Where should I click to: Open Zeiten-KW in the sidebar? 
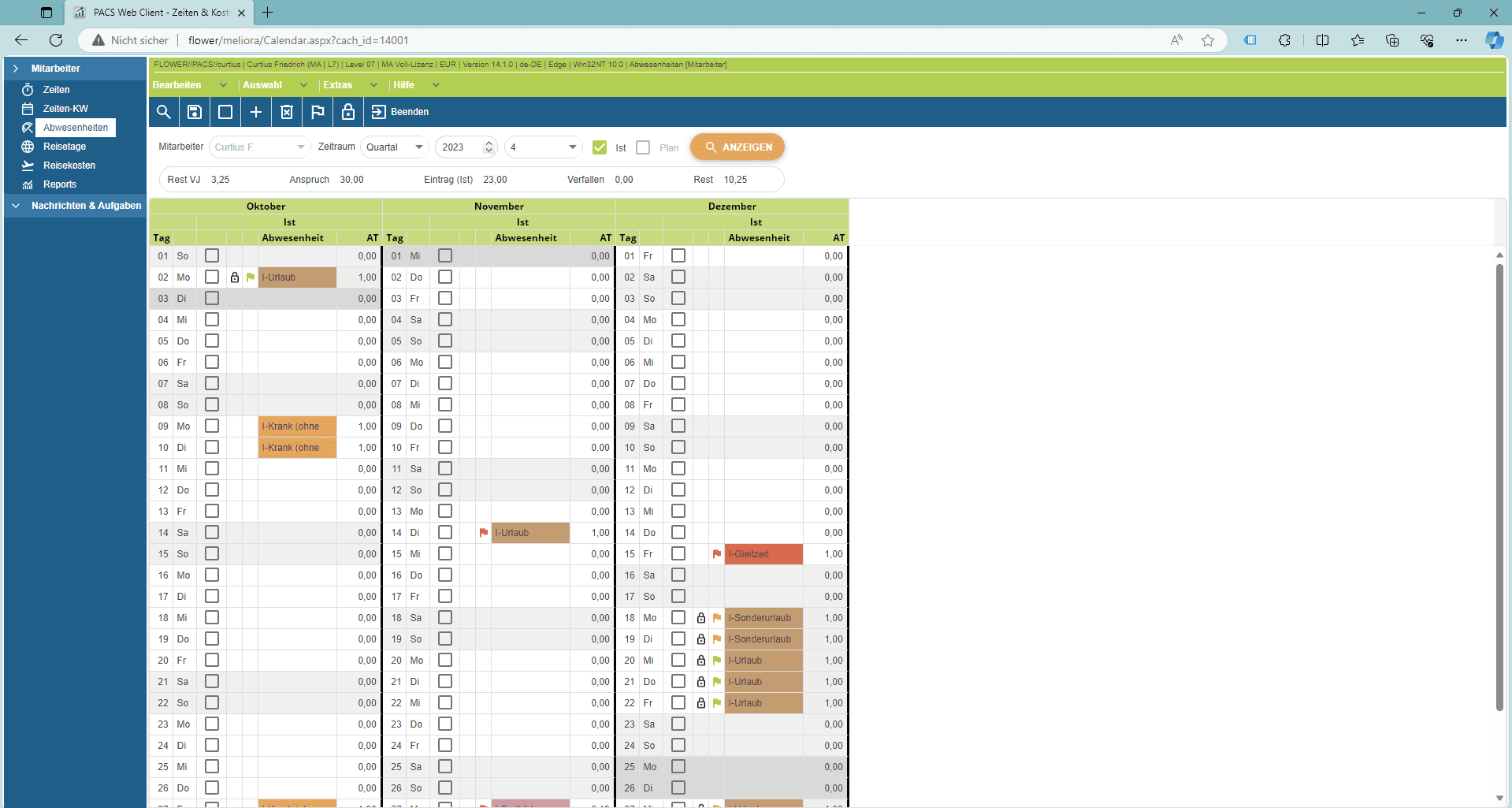click(65, 109)
